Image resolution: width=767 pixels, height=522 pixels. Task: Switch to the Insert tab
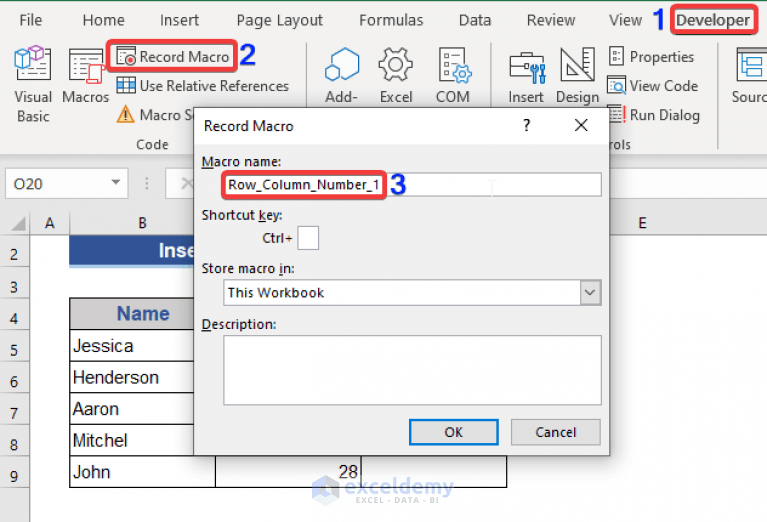(x=179, y=20)
